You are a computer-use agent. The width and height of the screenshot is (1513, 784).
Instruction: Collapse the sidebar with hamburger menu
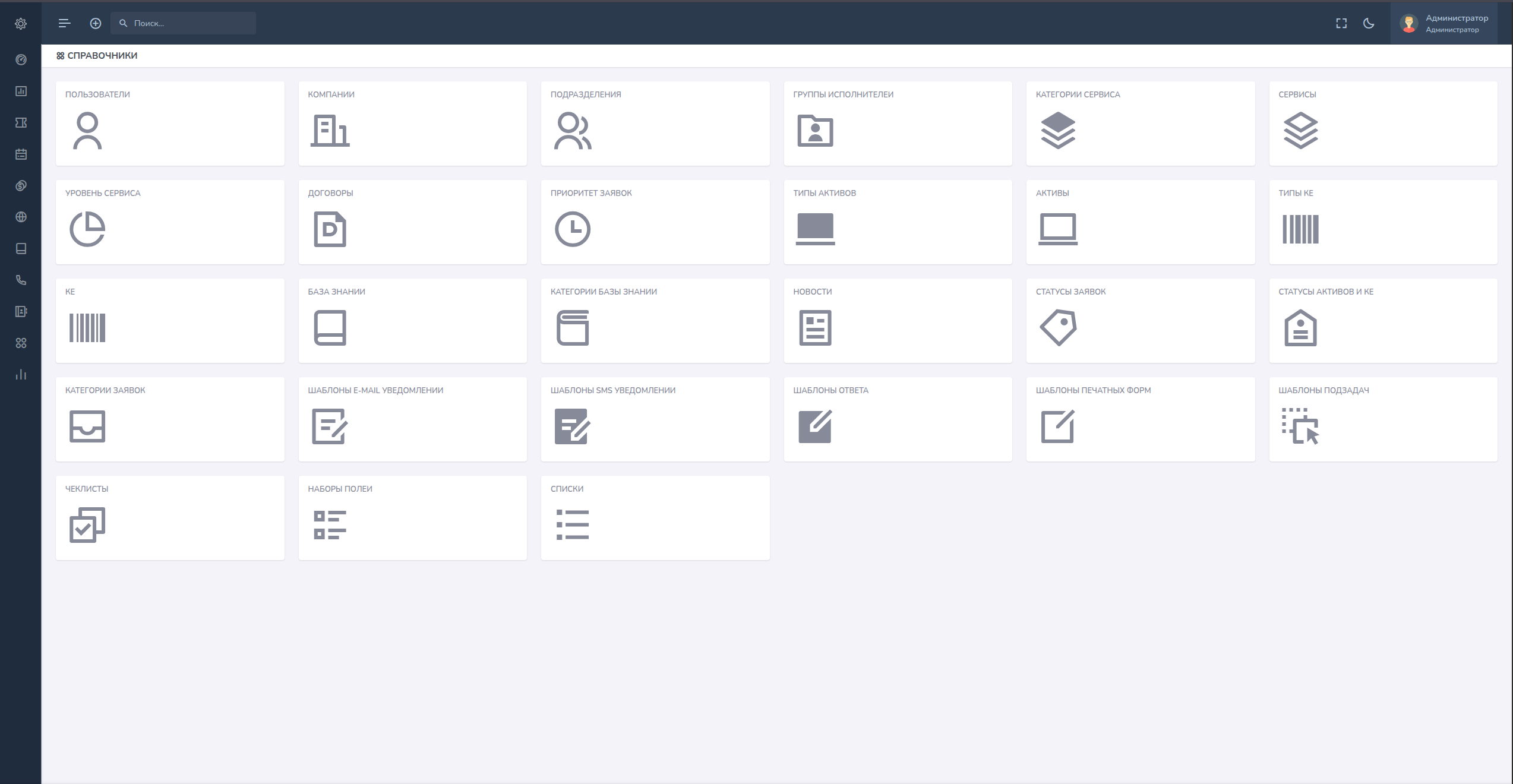pos(65,23)
